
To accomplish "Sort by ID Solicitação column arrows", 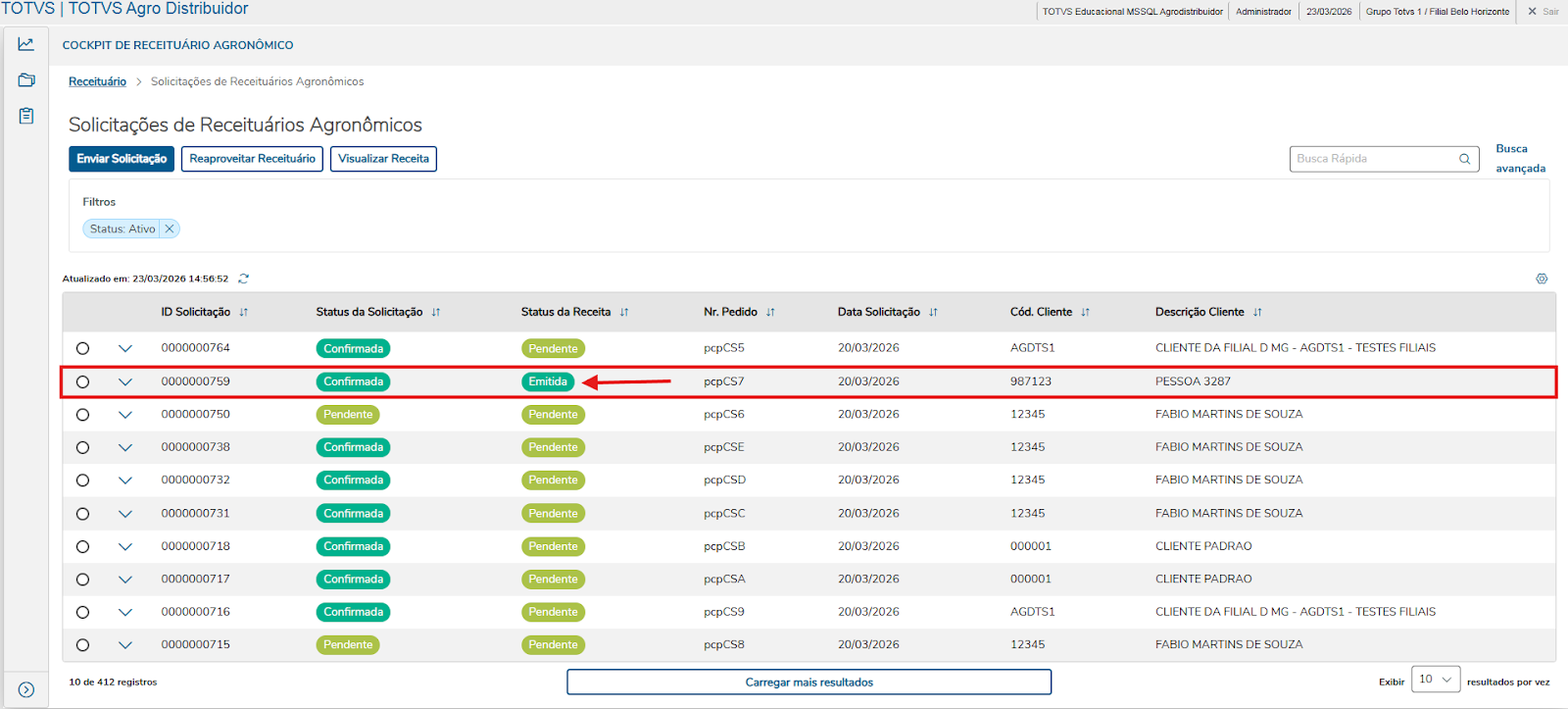I will (244, 312).
